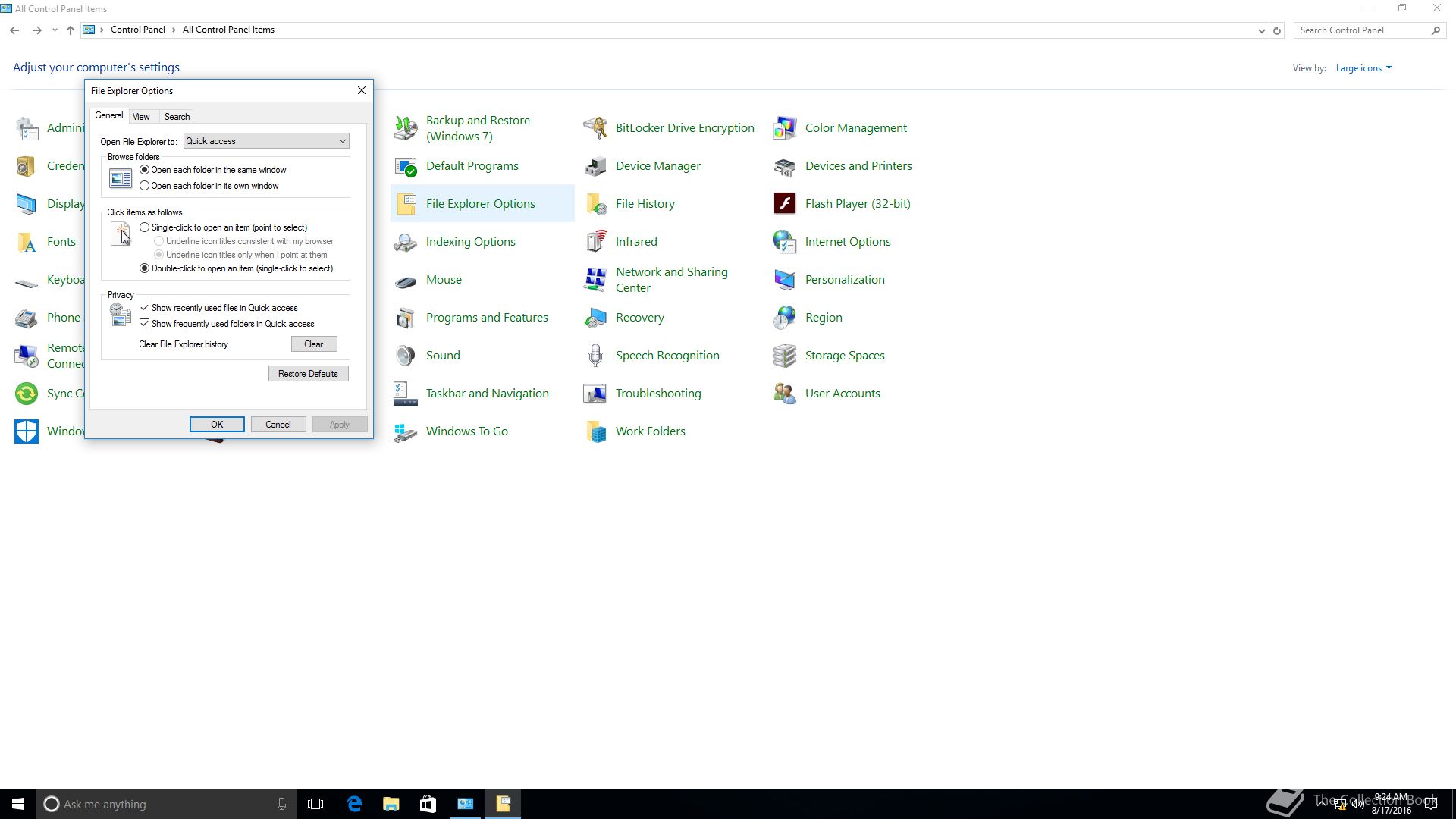Open Infrared icon
Screen dimensions: 1456x819
595,242
